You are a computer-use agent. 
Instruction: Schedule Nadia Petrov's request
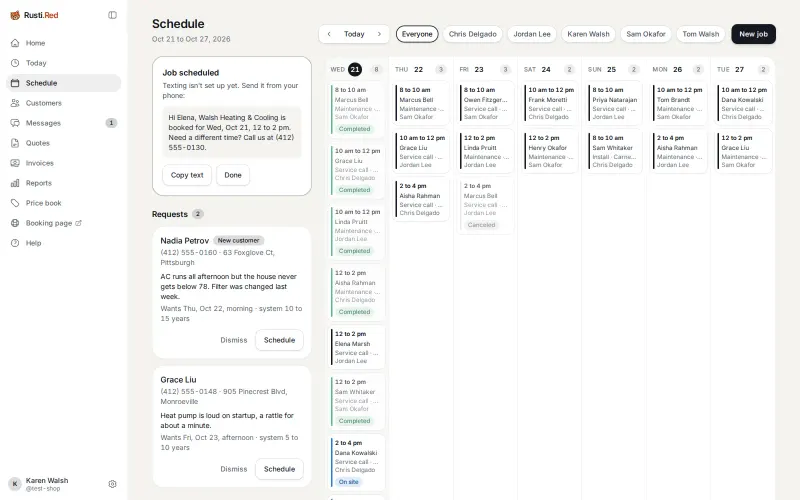[279, 340]
